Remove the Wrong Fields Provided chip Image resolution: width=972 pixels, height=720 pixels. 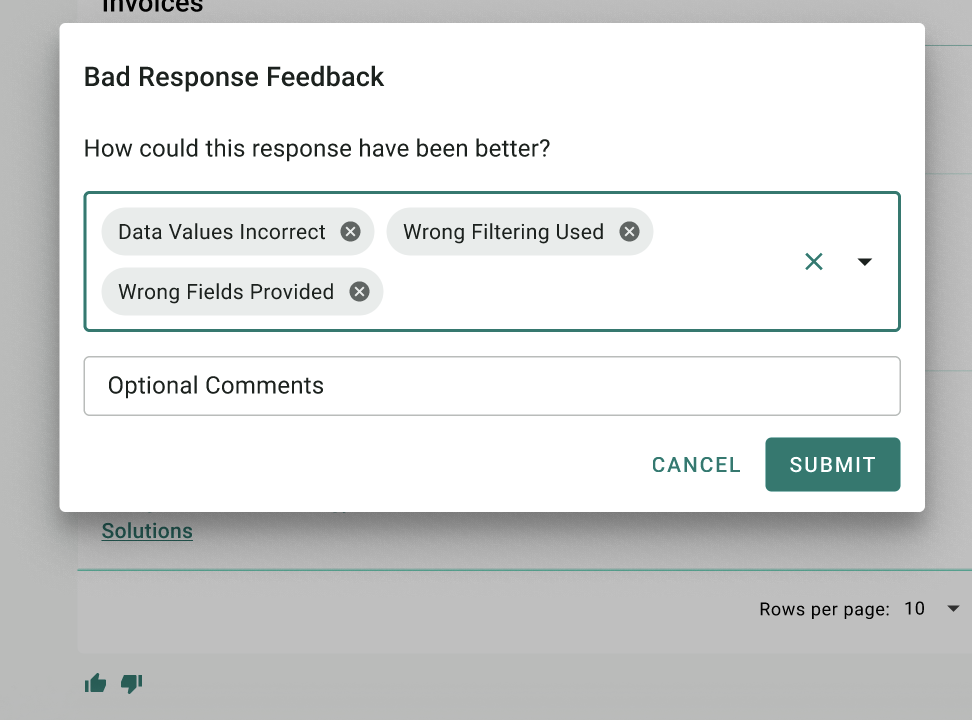pyautogui.click(x=359, y=291)
